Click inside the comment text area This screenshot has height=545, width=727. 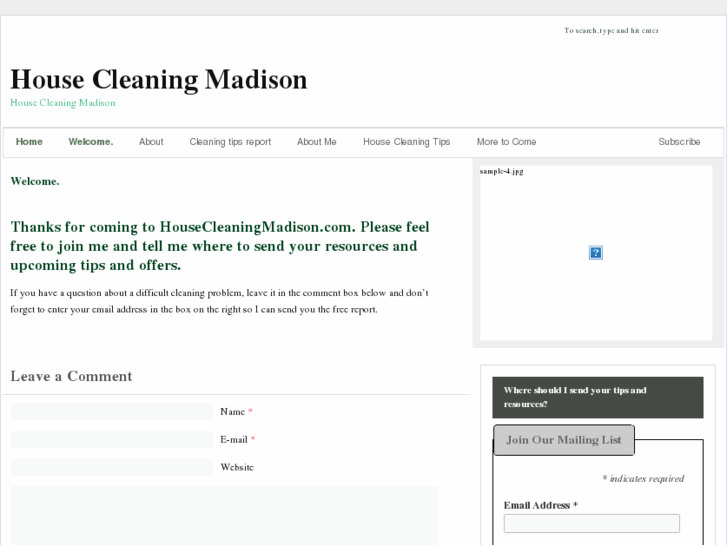pyautogui.click(x=224, y=516)
